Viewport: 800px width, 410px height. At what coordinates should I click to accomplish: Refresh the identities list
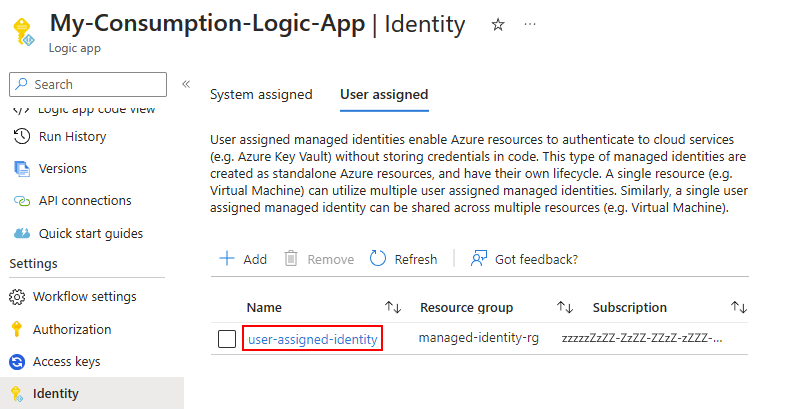[403, 259]
